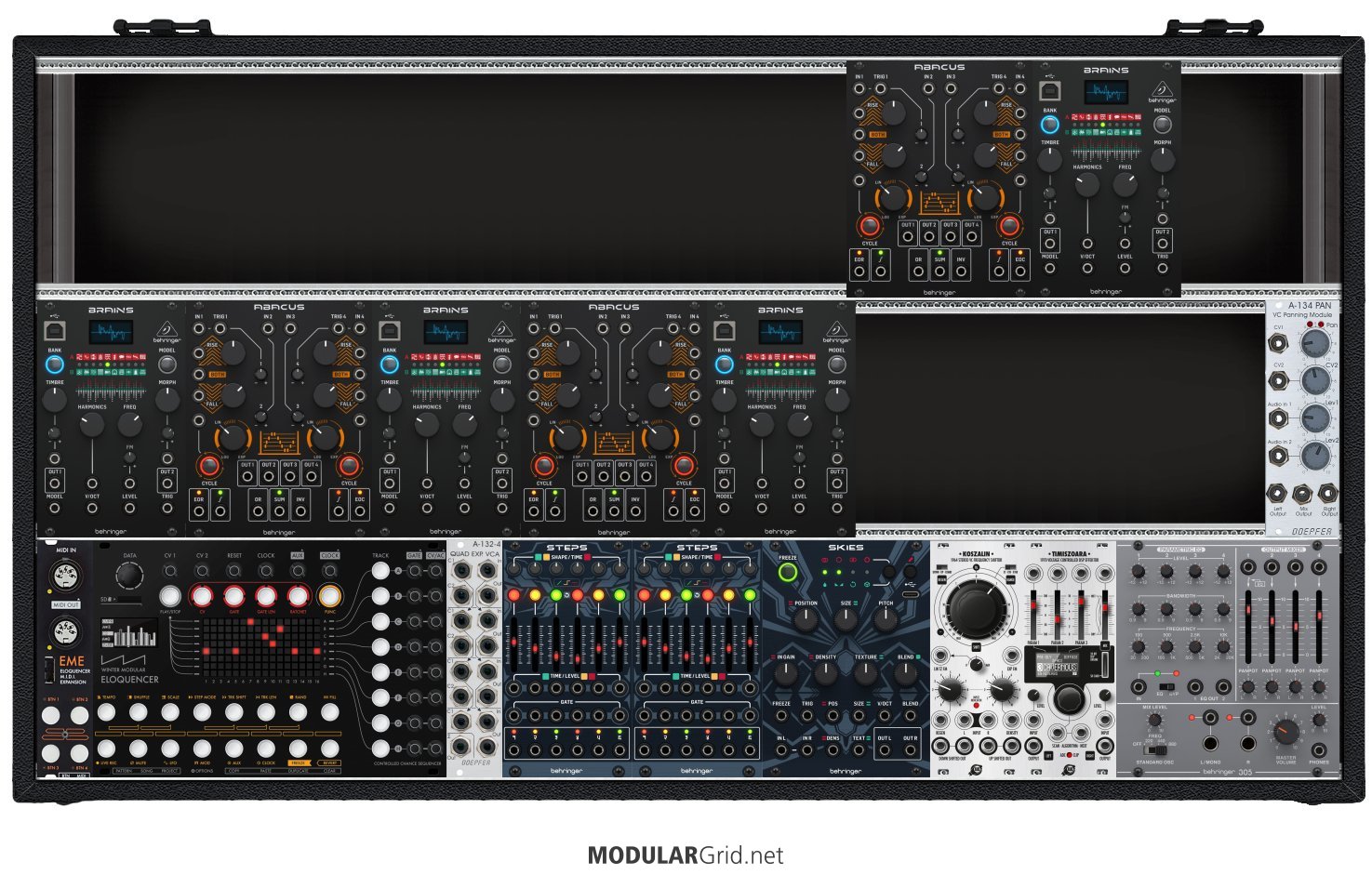Click the waveform display on top-row Brains
Image resolution: width=1372 pixels, height=875 pixels.
(x=1107, y=92)
